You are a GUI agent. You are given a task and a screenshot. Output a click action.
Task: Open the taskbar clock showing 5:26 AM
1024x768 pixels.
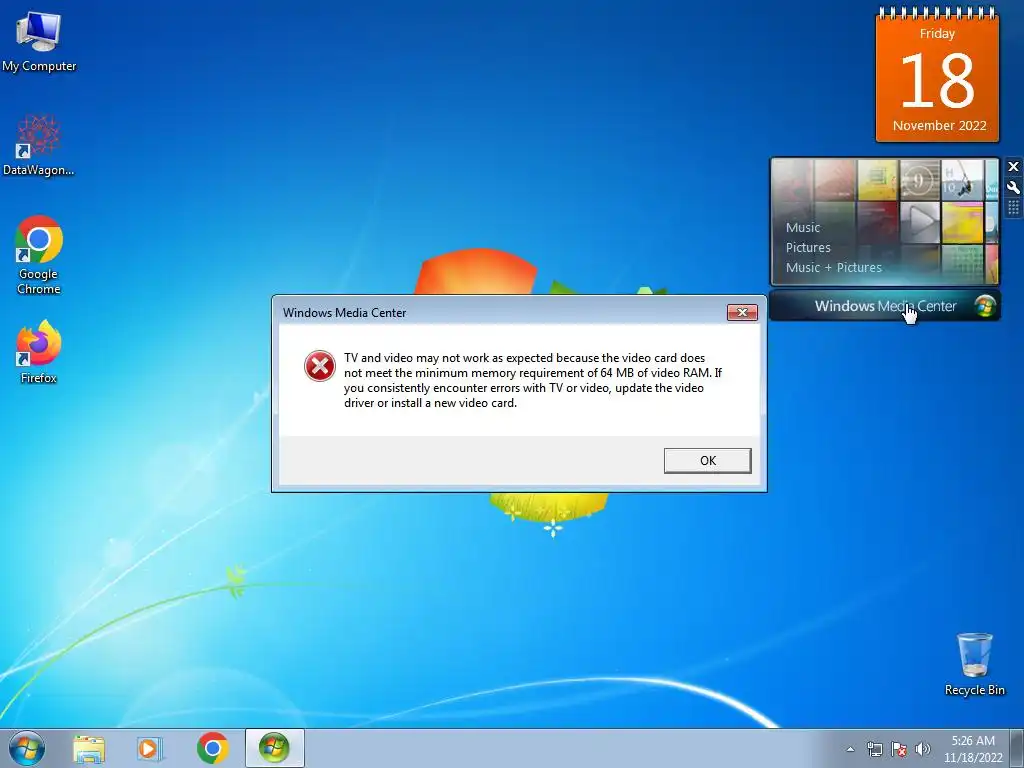tap(973, 749)
